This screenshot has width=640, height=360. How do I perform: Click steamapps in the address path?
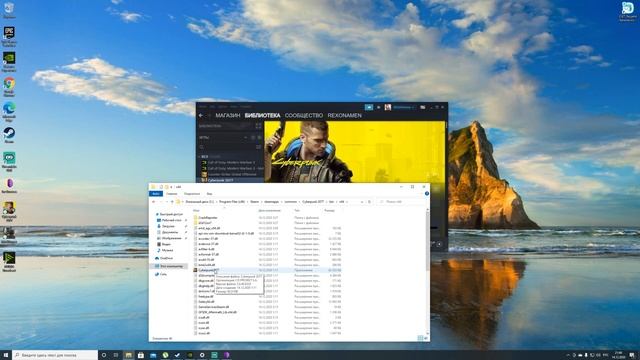(x=271, y=202)
